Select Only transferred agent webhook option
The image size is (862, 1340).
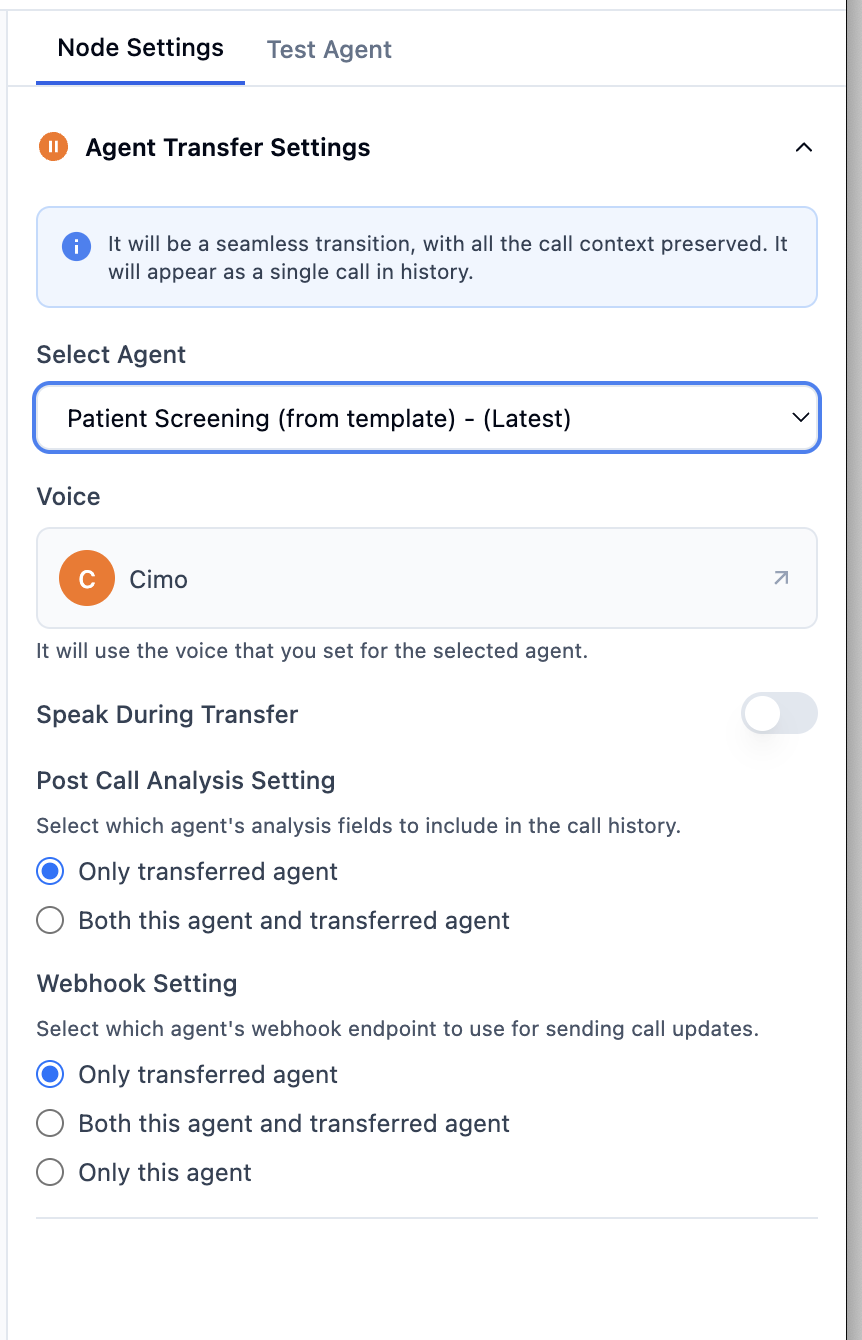tap(50, 1074)
